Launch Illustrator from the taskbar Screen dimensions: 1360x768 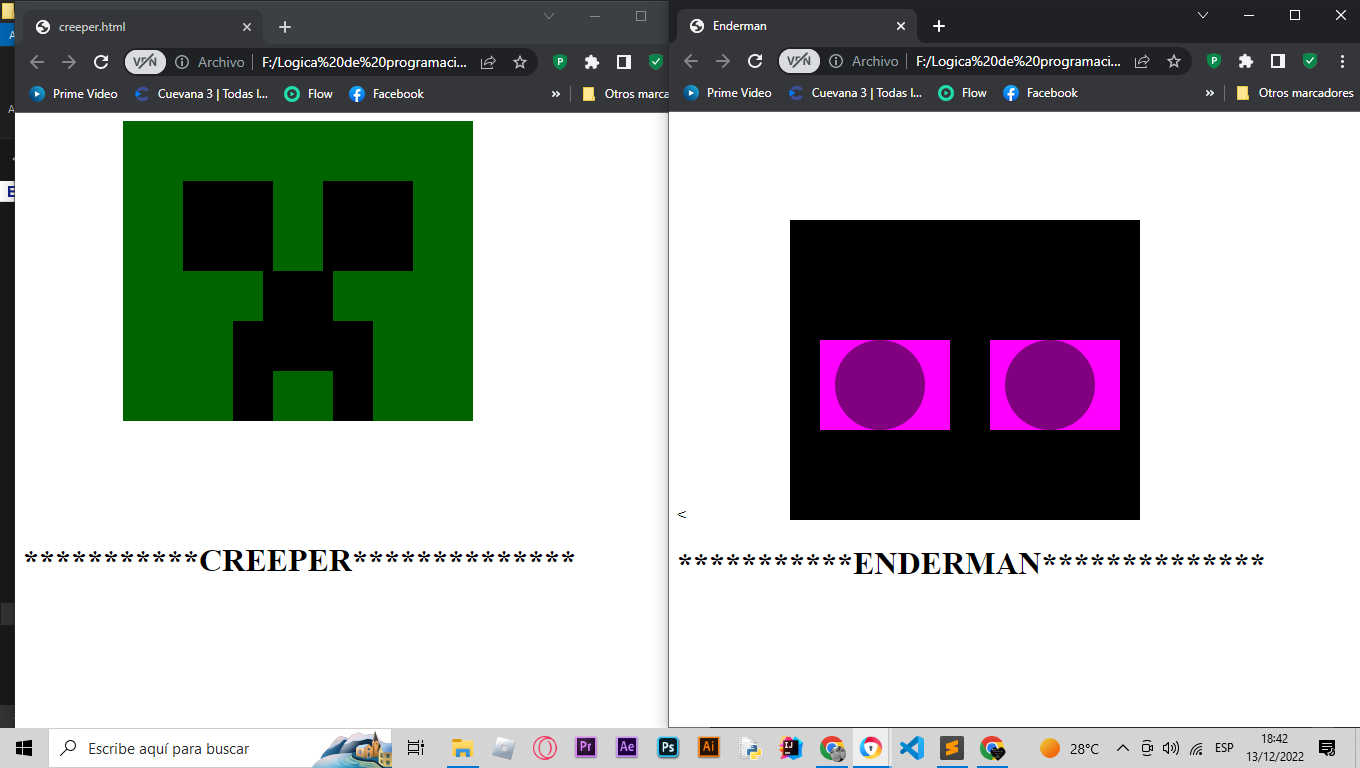(709, 748)
